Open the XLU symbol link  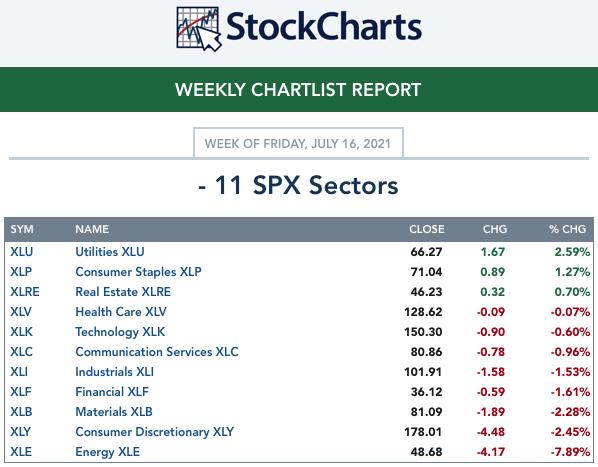pyautogui.click(x=21, y=252)
